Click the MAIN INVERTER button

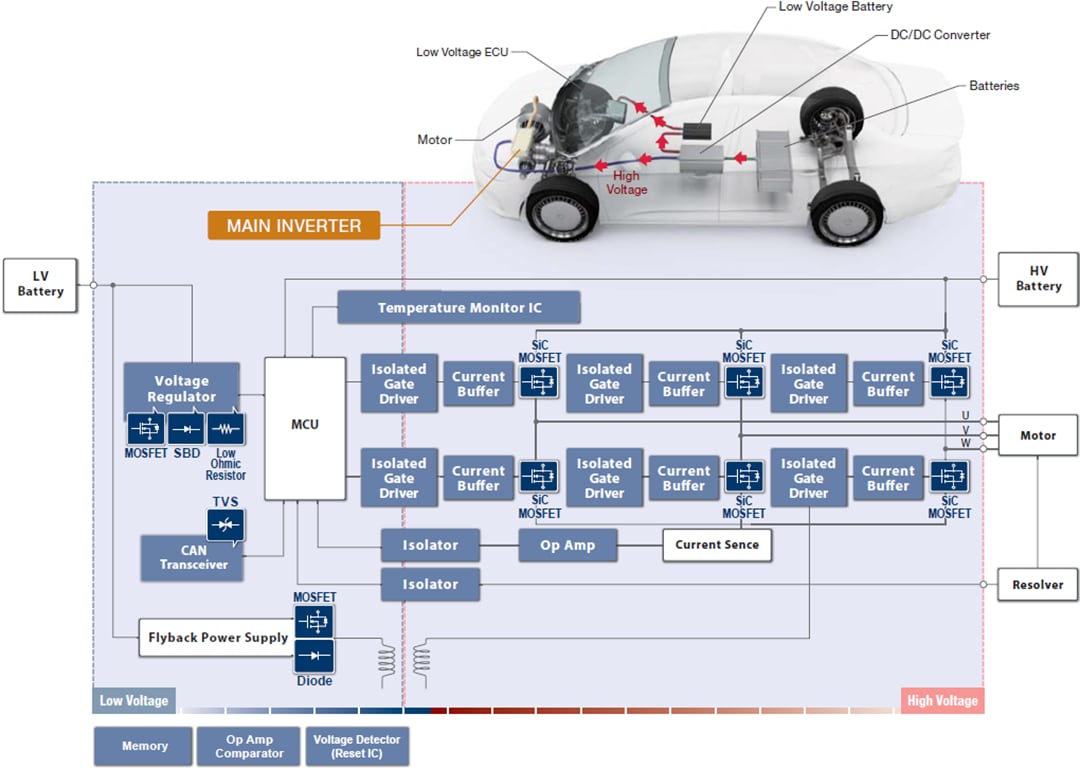coord(293,225)
